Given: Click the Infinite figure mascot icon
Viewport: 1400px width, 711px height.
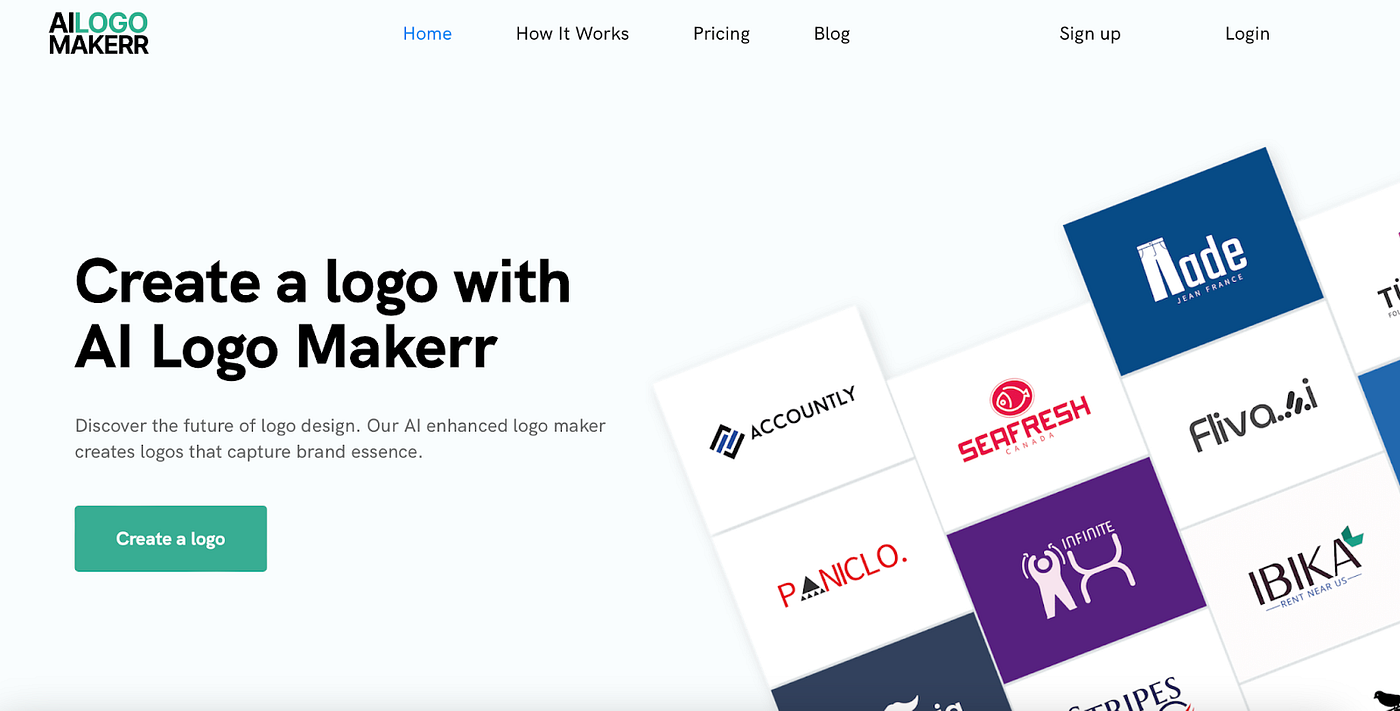Looking at the screenshot, I should point(1048,579).
